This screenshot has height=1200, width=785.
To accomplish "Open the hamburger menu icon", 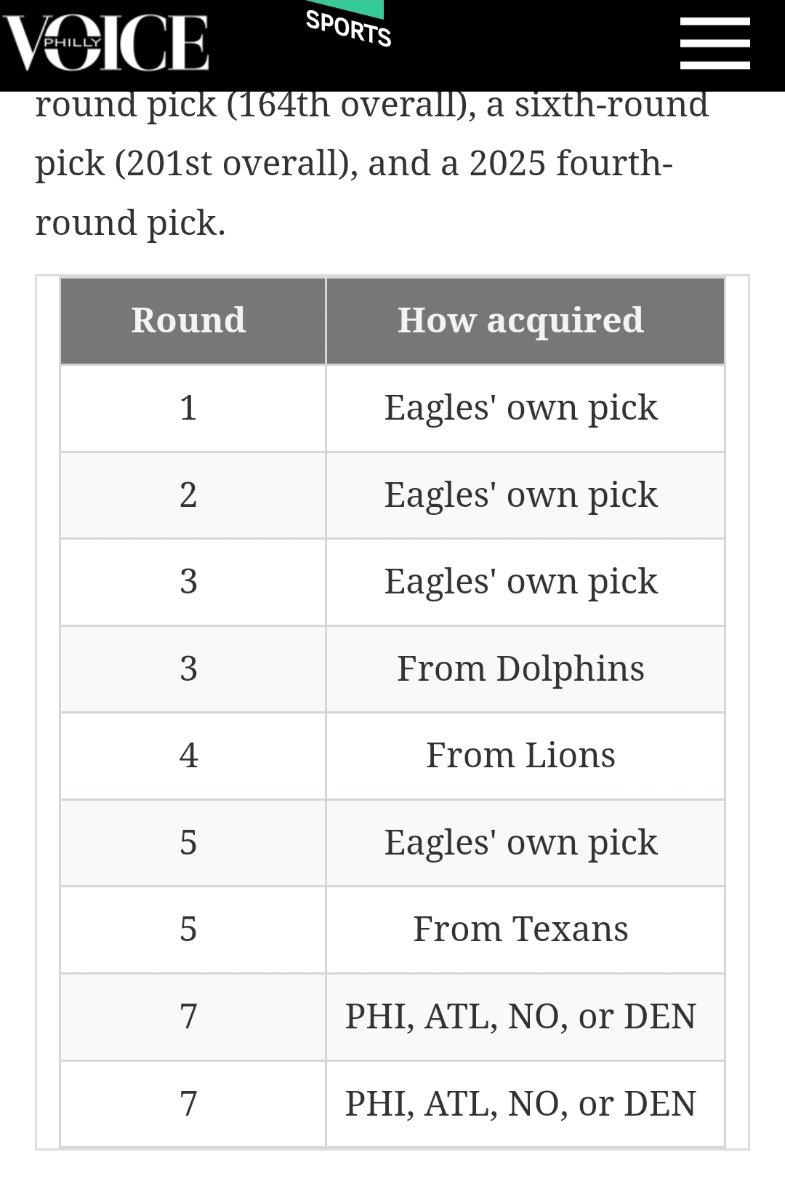I will tap(714, 43).
